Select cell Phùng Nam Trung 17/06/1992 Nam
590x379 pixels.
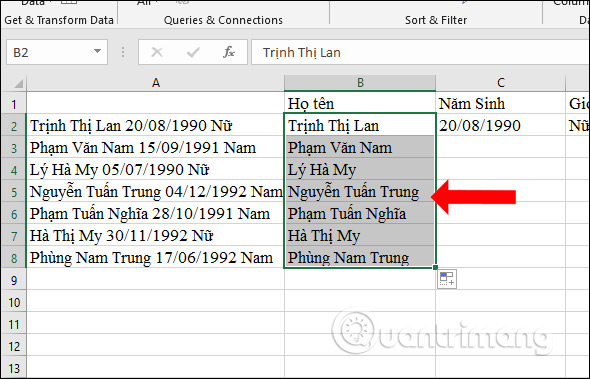pos(155,258)
